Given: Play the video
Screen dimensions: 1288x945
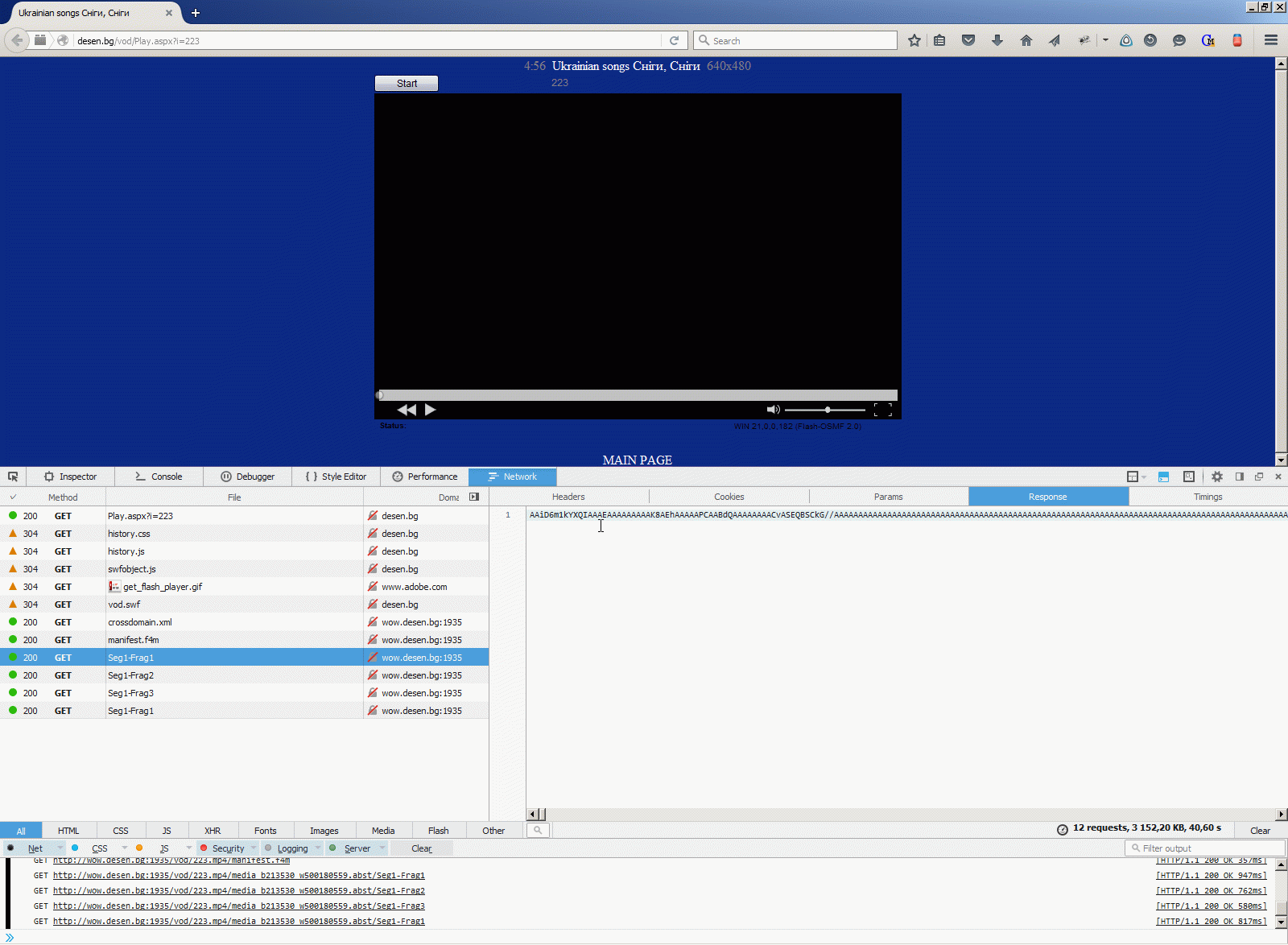Looking at the screenshot, I should 430,410.
